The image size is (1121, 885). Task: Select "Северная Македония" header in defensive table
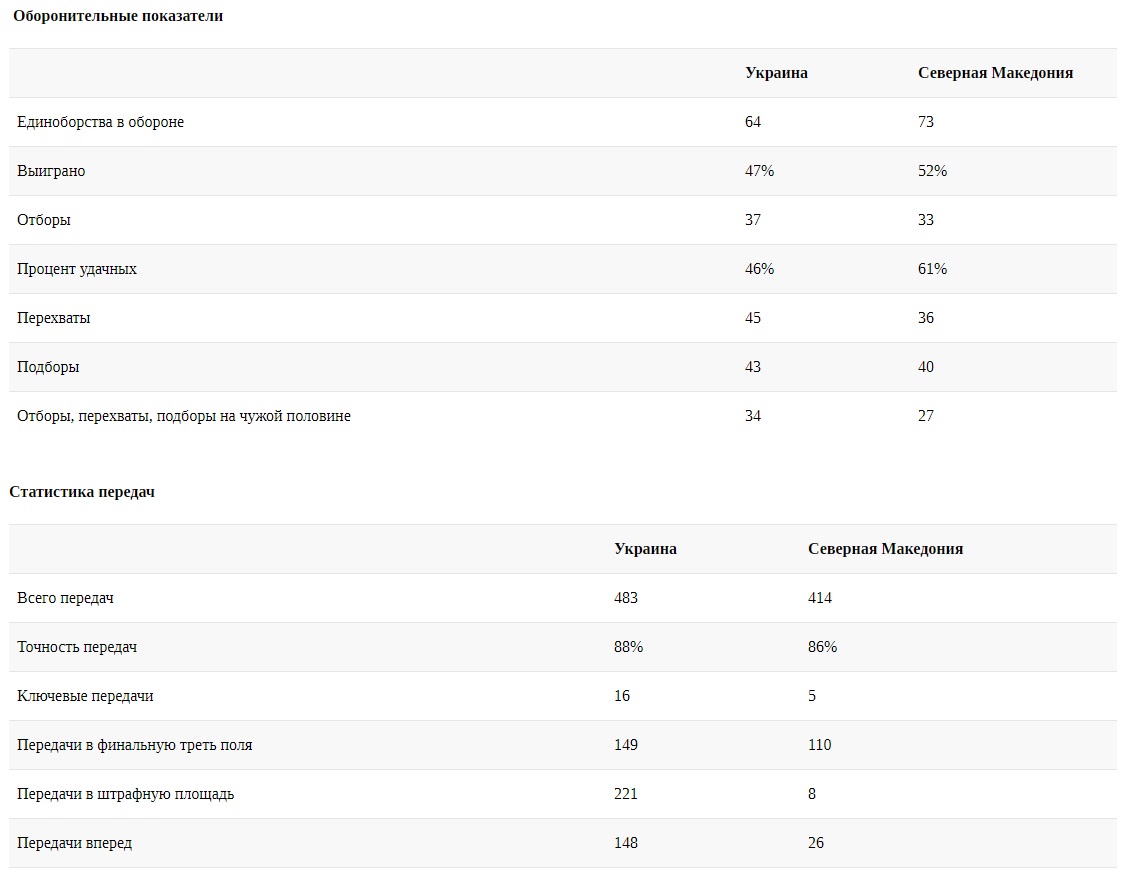pyautogui.click(x=995, y=73)
